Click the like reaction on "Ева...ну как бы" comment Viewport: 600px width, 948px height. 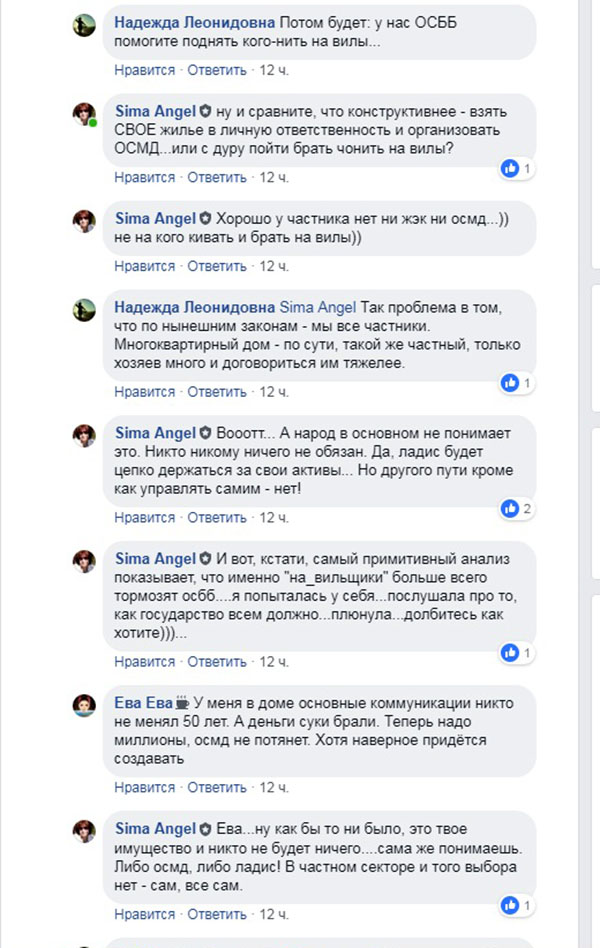(510, 904)
